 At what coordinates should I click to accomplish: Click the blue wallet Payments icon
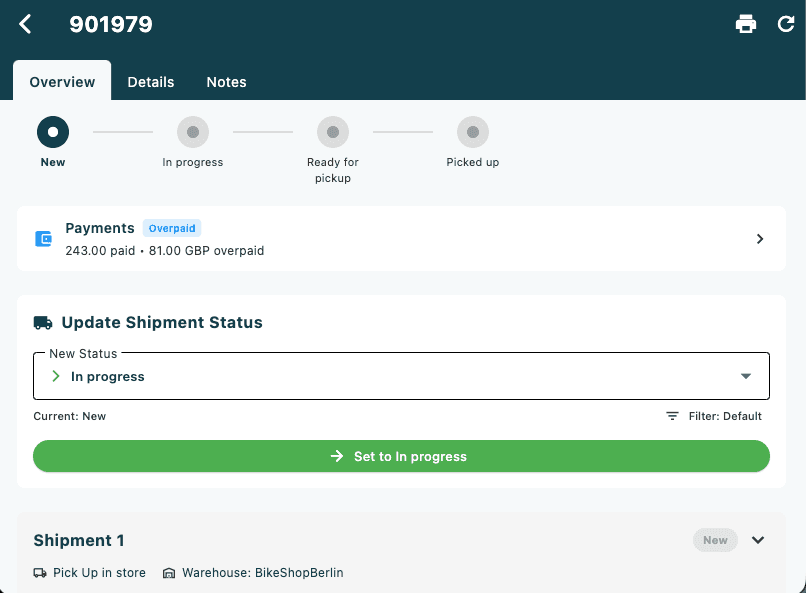tap(43, 238)
